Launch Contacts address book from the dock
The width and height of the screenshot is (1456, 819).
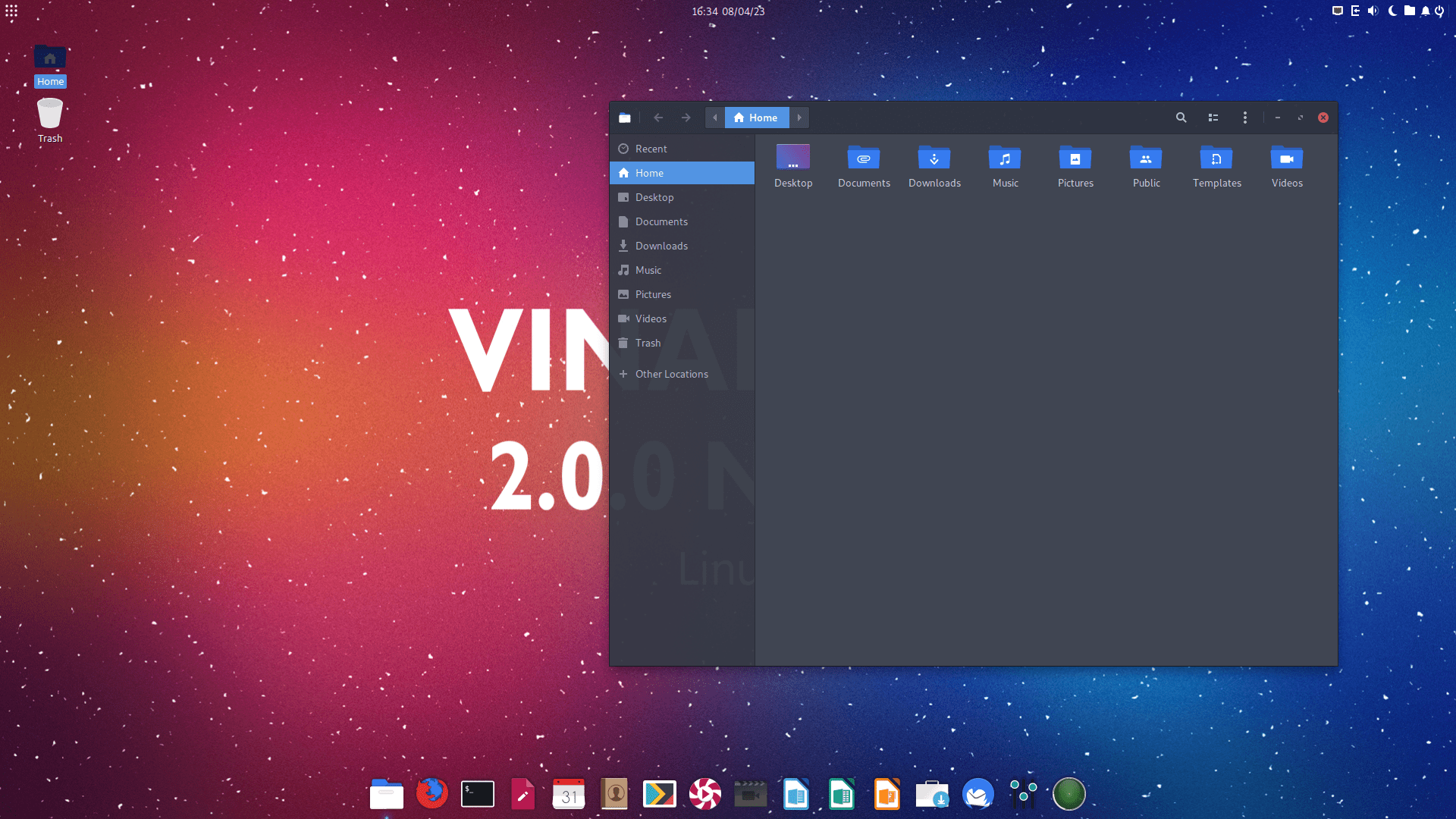pyautogui.click(x=614, y=794)
